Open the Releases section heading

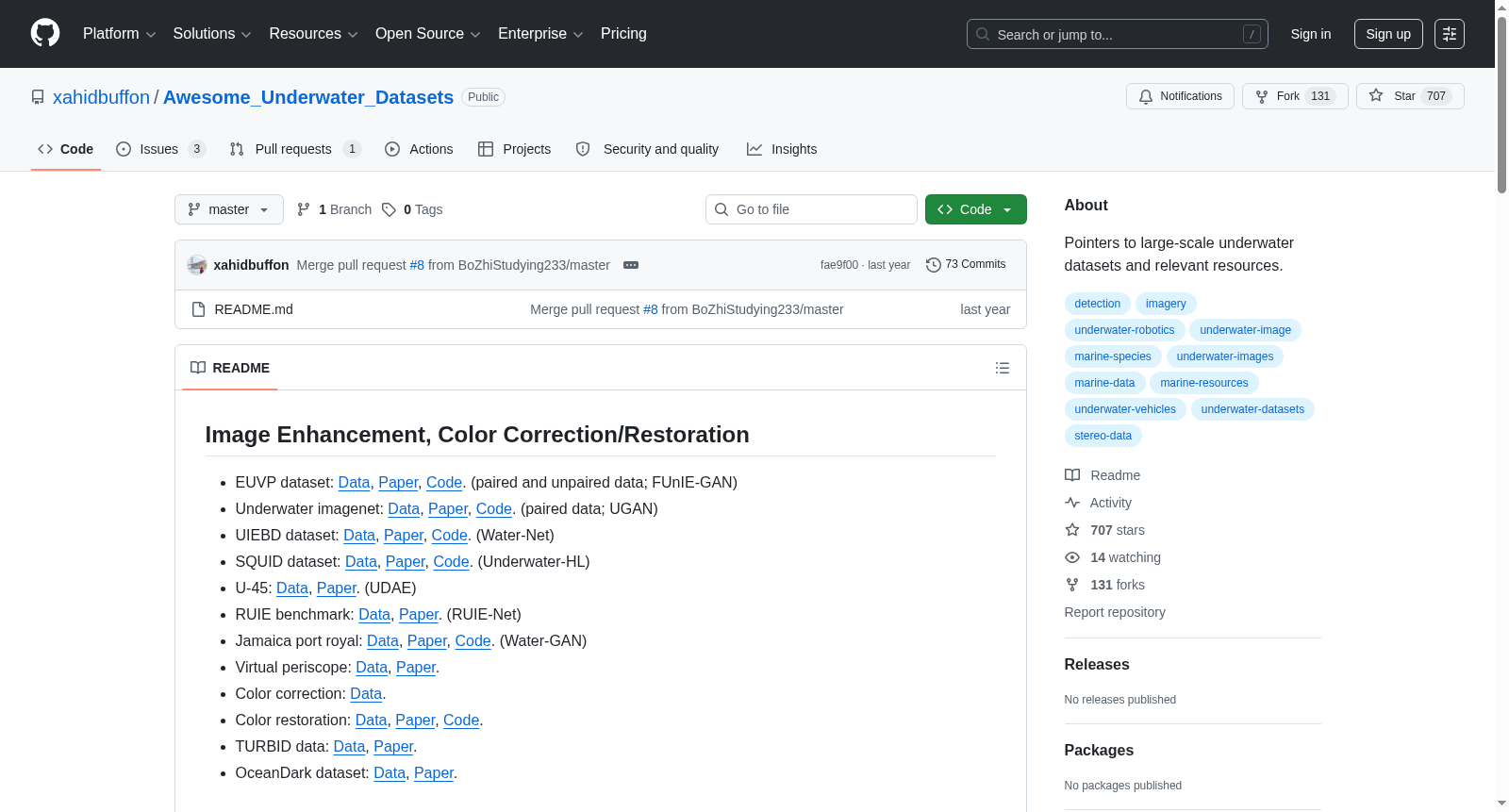pyautogui.click(x=1097, y=664)
